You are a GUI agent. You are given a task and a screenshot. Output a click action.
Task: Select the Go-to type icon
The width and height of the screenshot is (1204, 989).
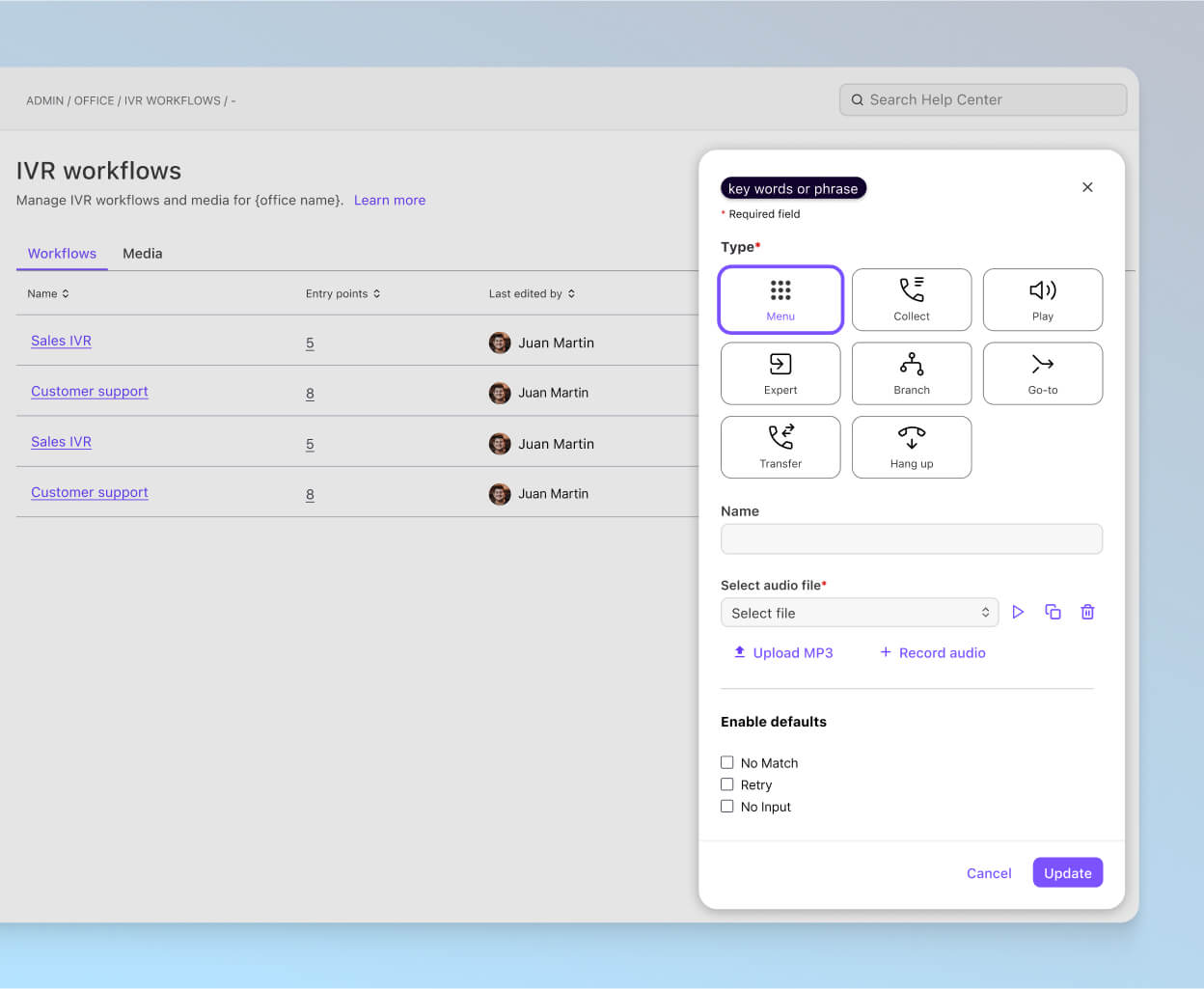point(1042,373)
